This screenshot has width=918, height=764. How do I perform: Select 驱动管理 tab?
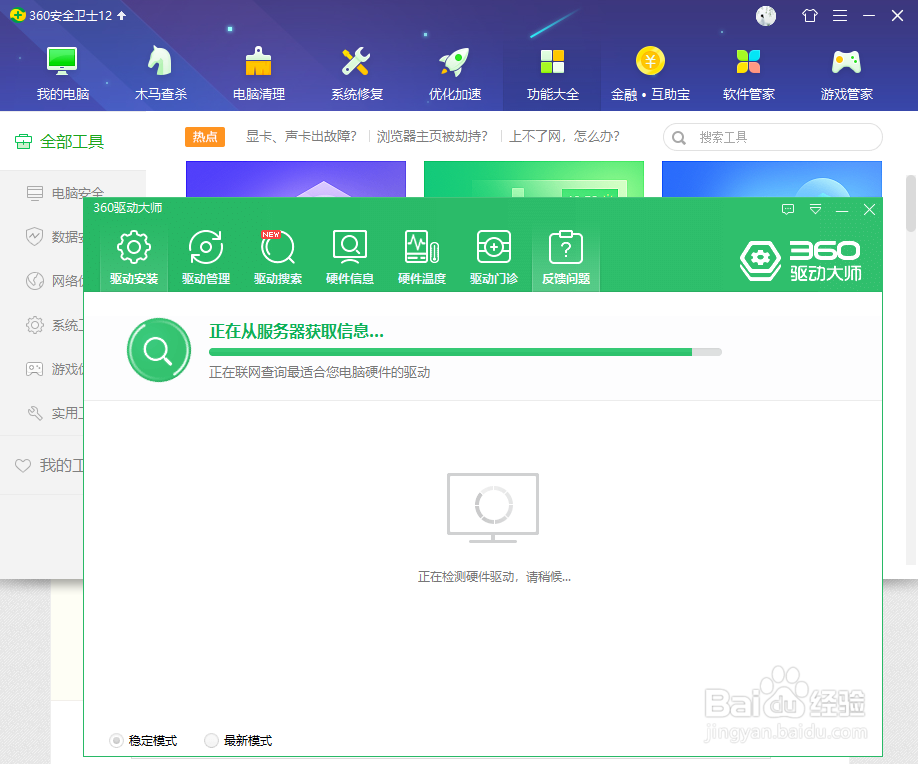(x=205, y=258)
